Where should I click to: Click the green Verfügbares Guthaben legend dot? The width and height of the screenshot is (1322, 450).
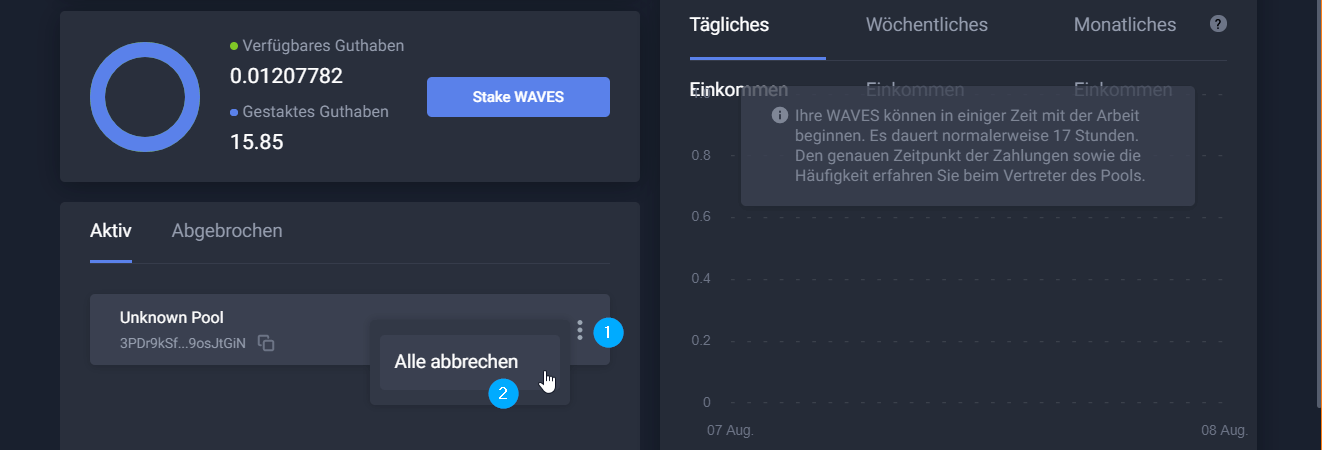[234, 46]
